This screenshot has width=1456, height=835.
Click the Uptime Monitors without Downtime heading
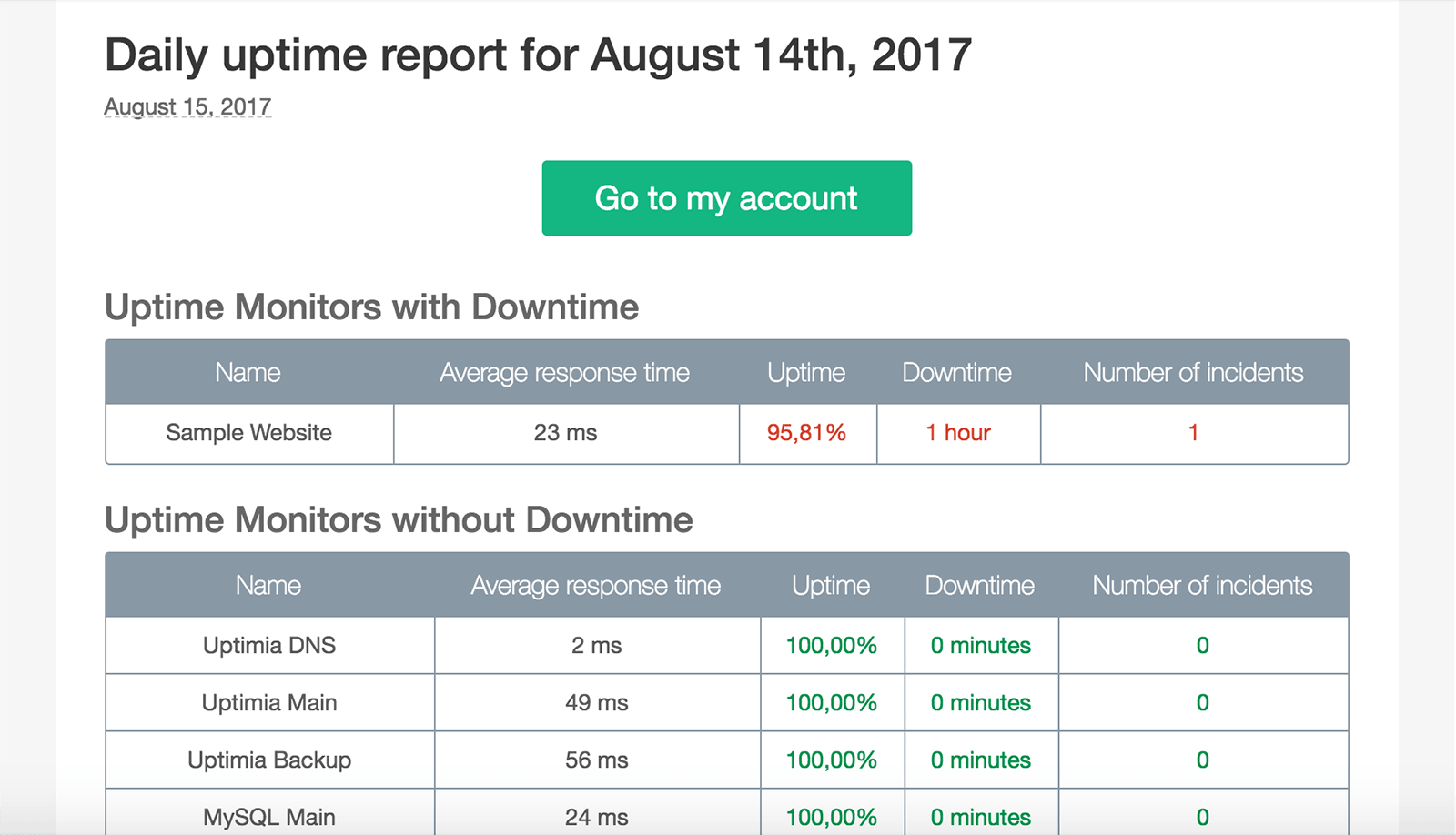399,519
